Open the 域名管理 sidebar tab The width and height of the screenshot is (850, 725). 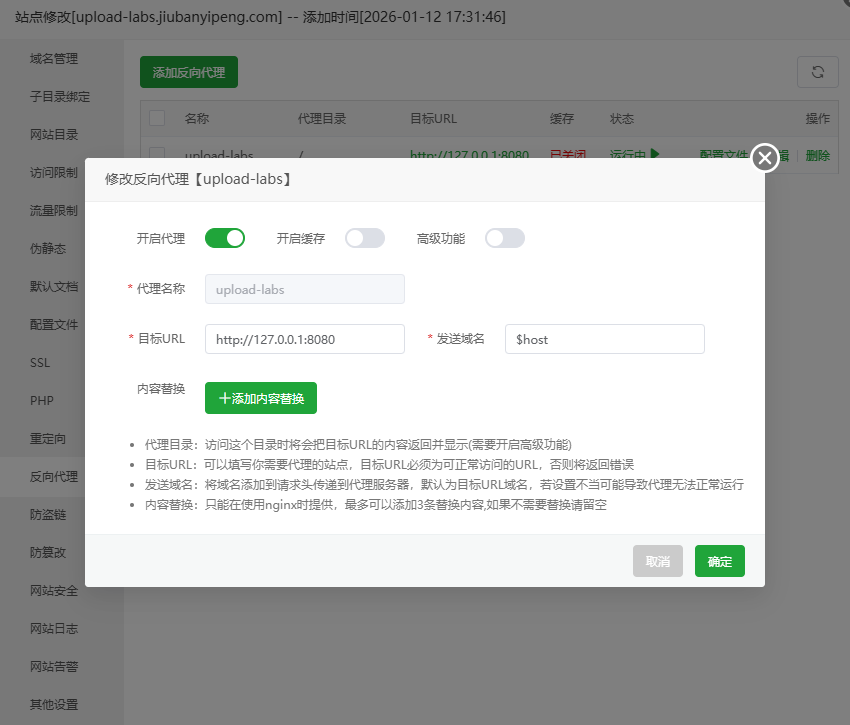pos(54,59)
